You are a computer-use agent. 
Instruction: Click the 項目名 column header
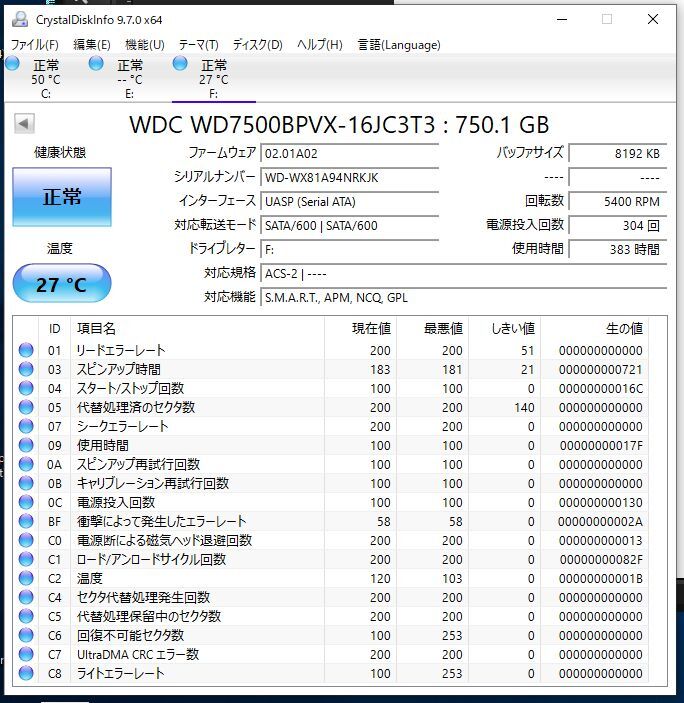(x=197, y=329)
